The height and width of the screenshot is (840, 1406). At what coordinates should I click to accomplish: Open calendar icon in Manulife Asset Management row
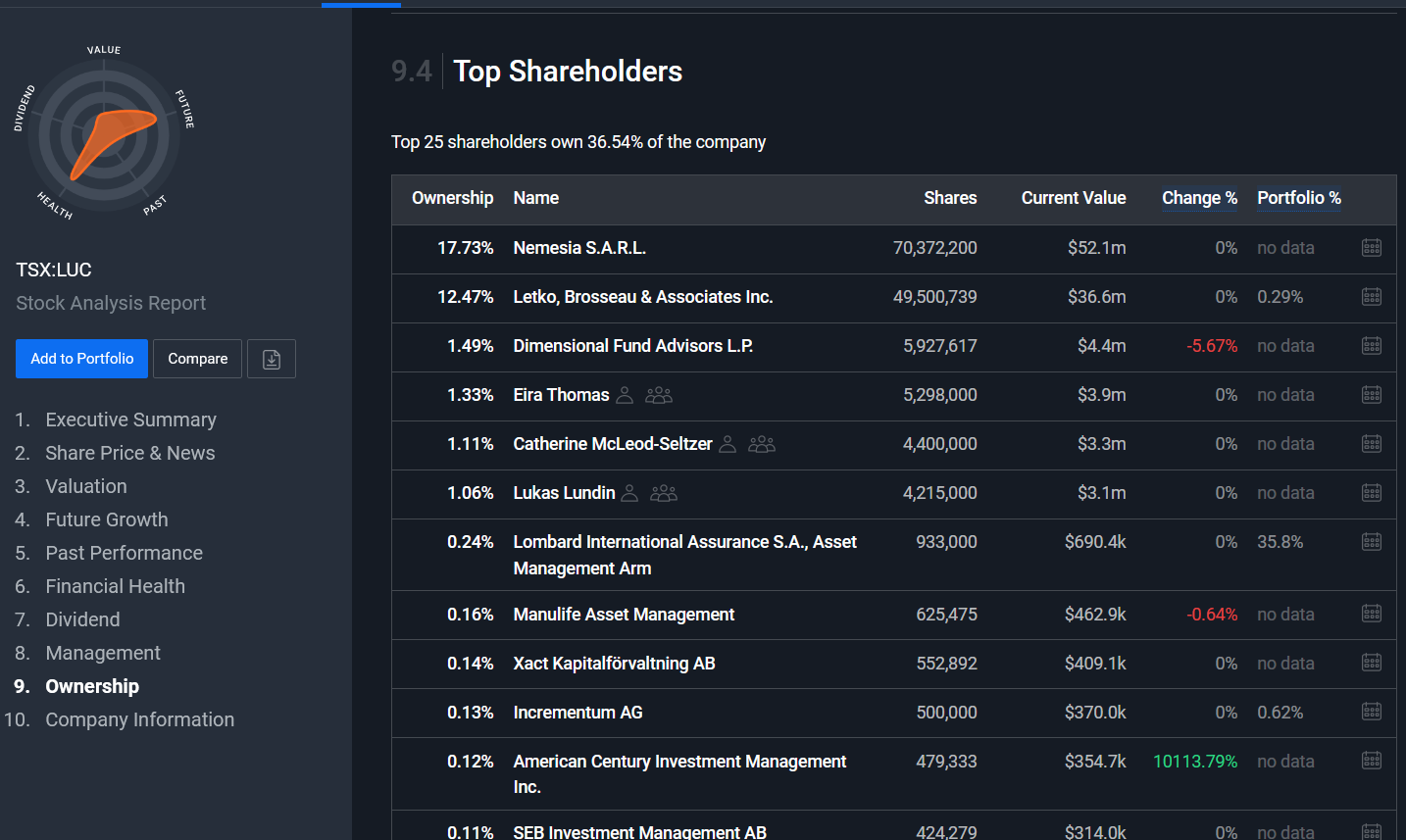click(1372, 615)
